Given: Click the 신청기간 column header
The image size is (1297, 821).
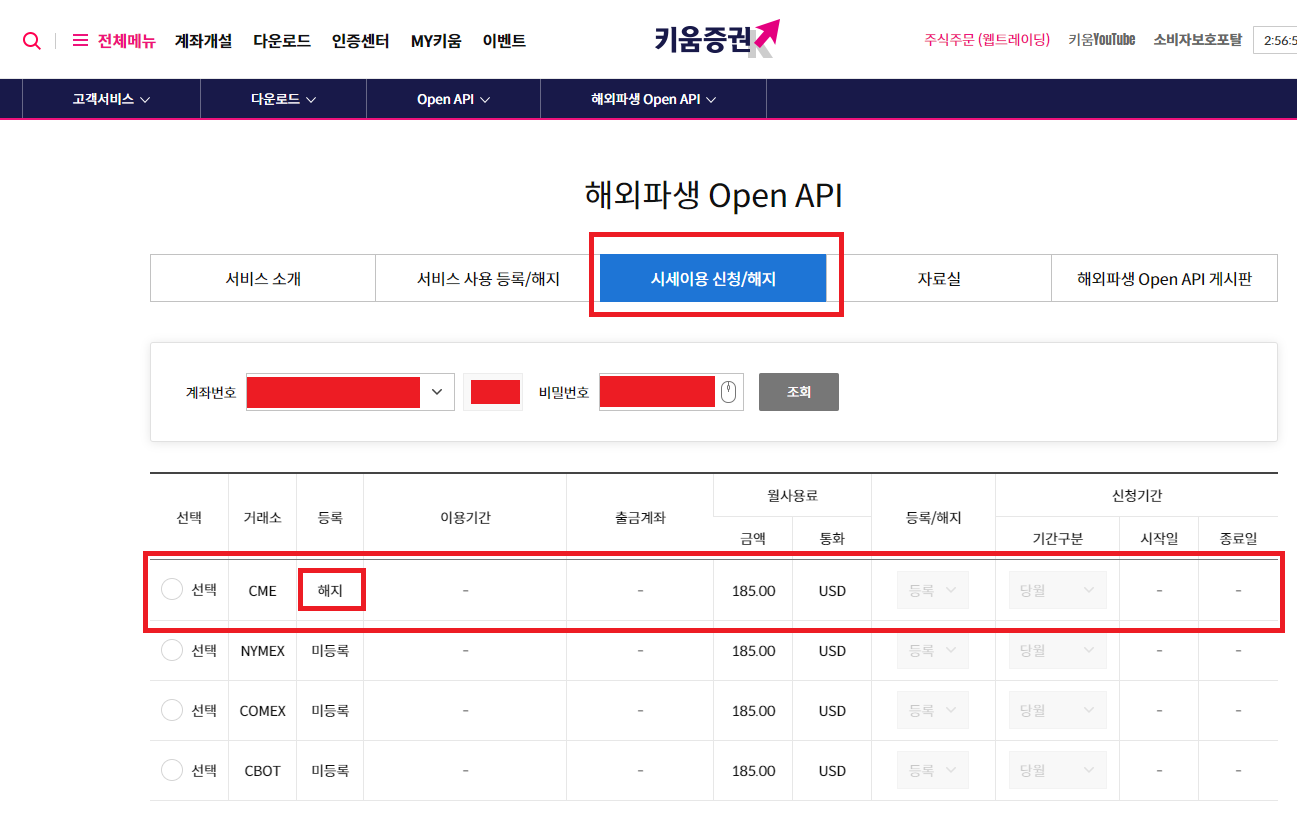Looking at the screenshot, I should tap(1136, 495).
